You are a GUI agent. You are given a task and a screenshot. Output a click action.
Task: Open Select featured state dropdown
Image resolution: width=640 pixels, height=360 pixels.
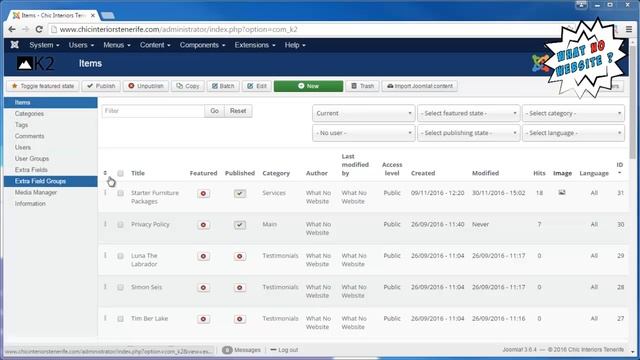[469, 113]
